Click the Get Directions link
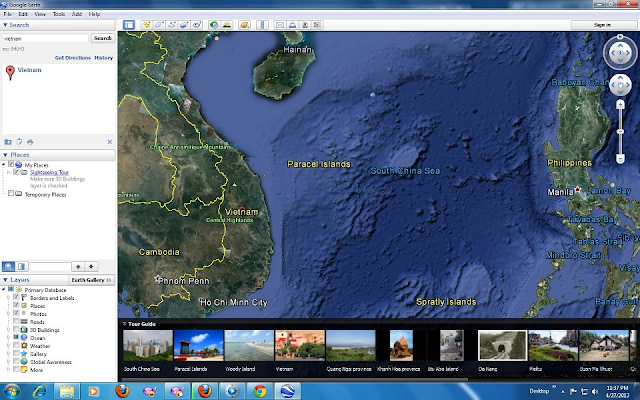This screenshot has width=640, height=400. tap(73, 58)
